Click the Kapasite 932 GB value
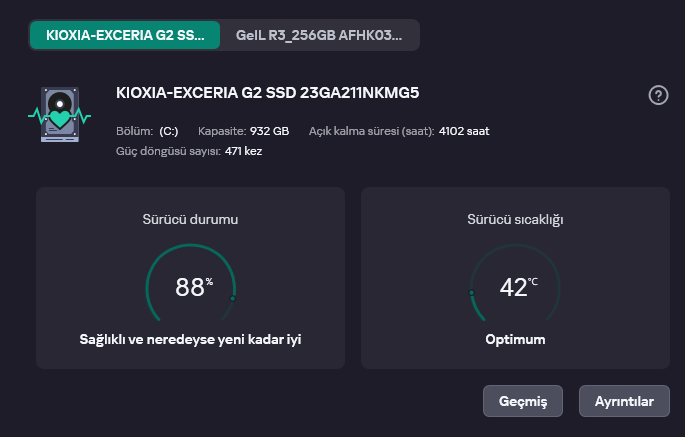The height and width of the screenshot is (437, 685). click(x=270, y=131)
